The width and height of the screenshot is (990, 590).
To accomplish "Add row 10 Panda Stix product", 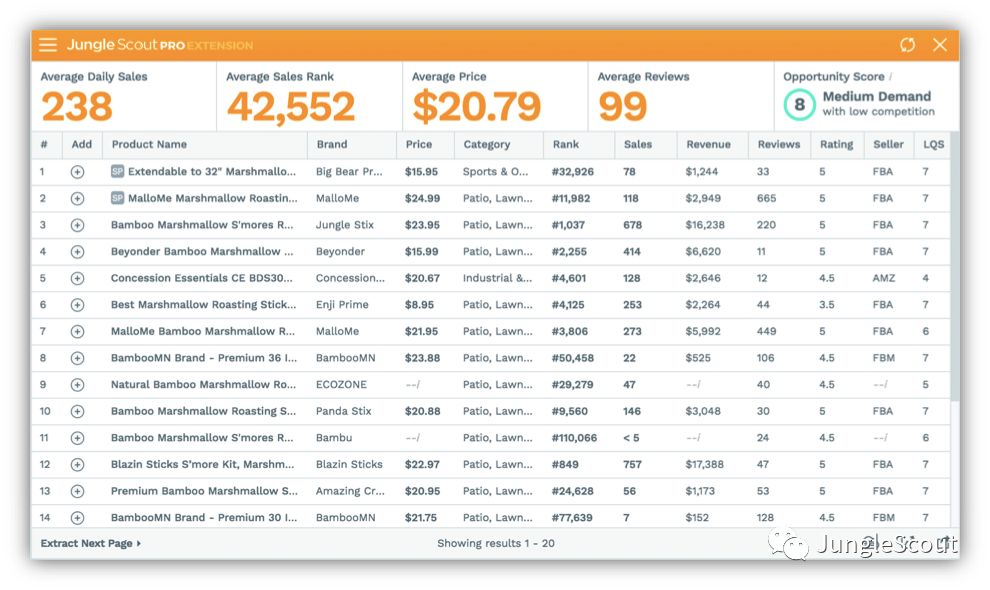I will point(77,411).
